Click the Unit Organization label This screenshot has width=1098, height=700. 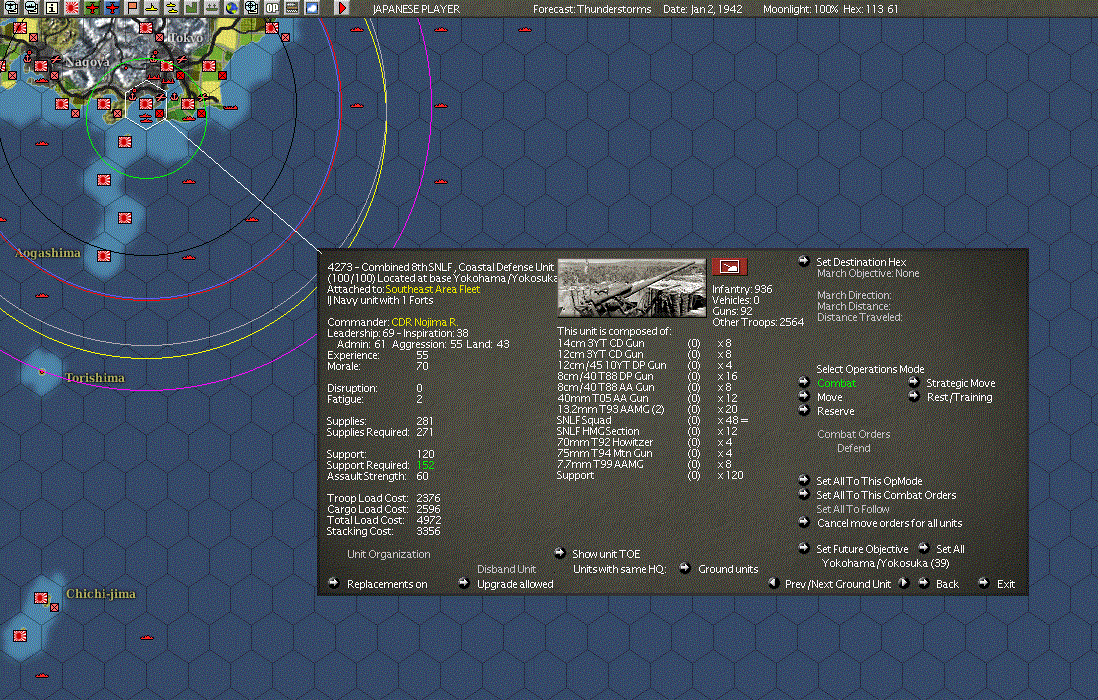tap(389, 554)
